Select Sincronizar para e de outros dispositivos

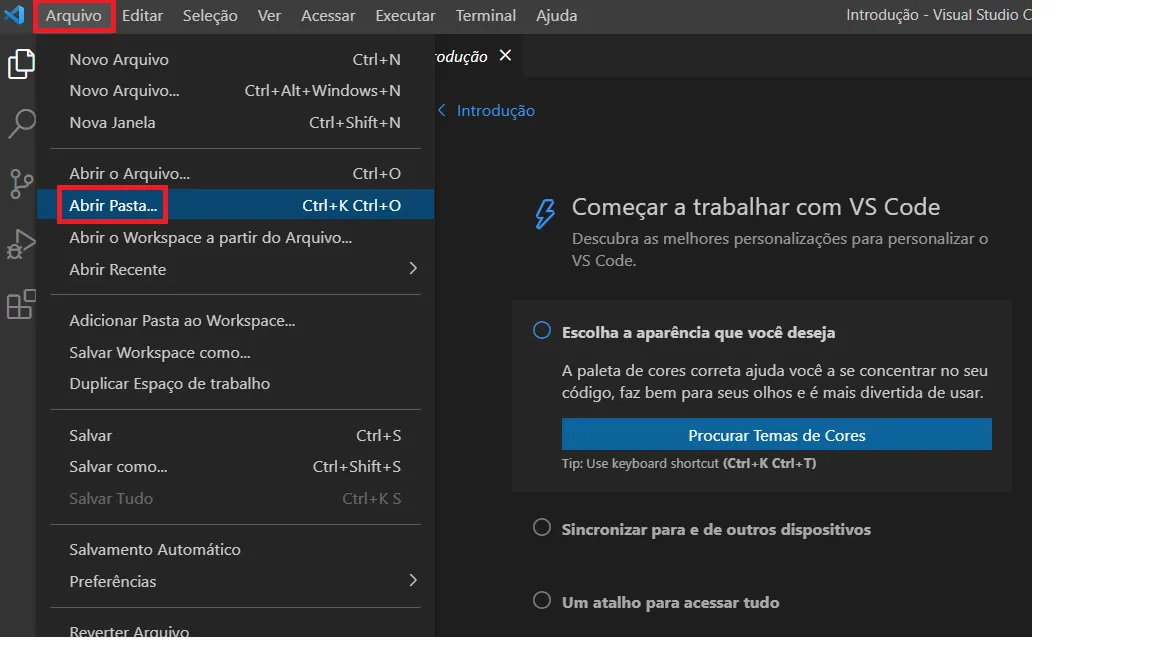[x=716, y=530]
